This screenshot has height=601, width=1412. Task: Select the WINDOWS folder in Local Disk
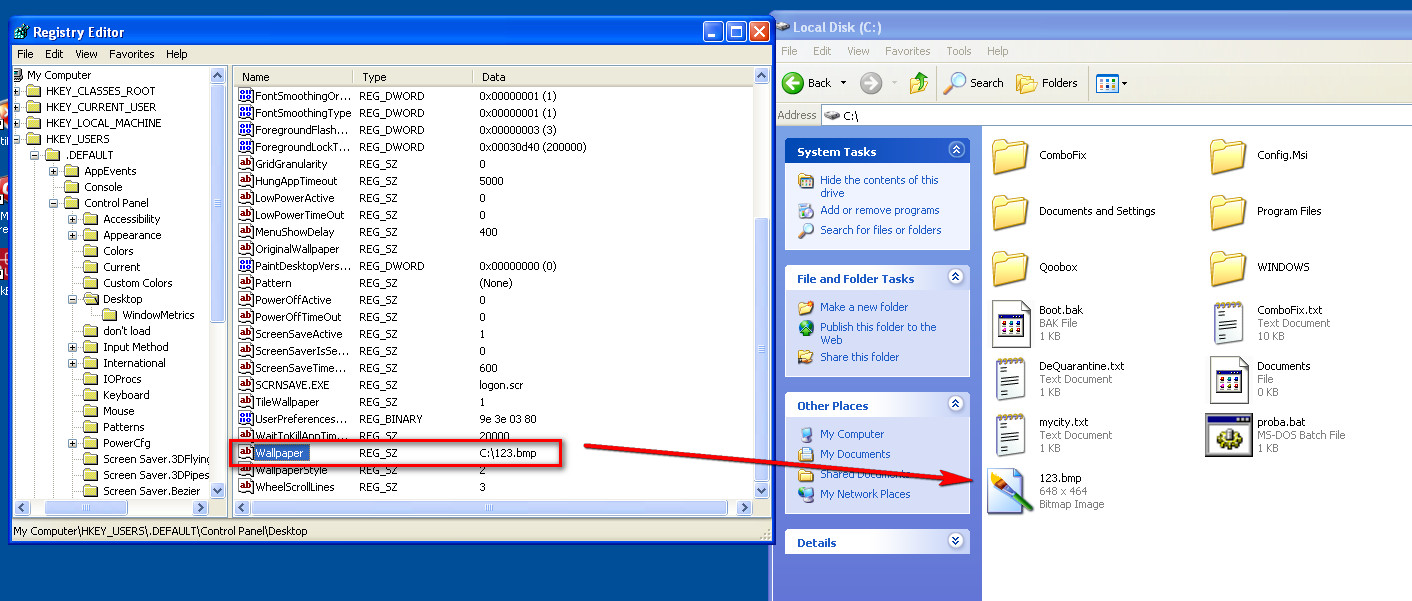[x=1260, y=267]
